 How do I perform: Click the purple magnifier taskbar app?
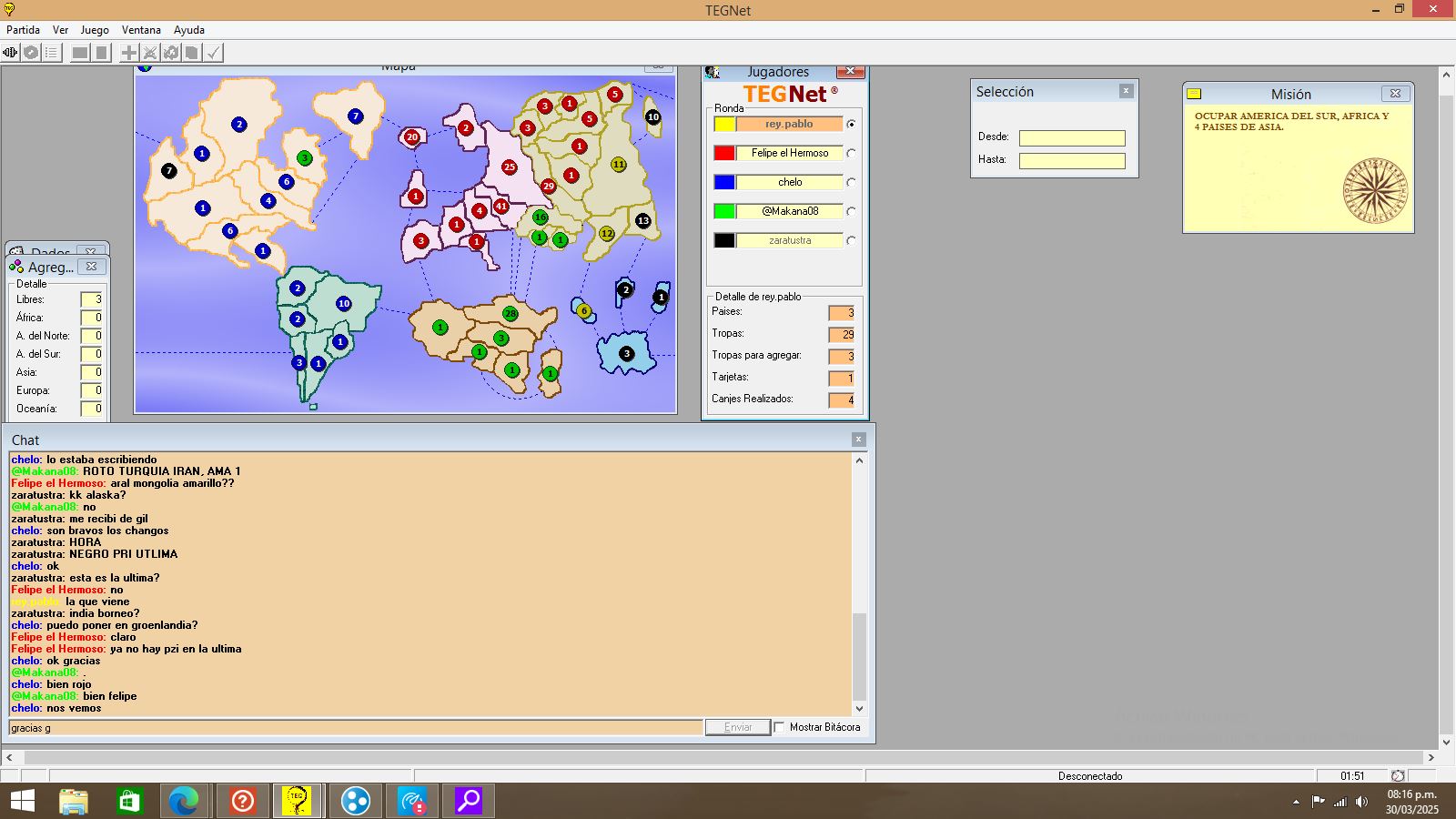click(x=469, y=801)
